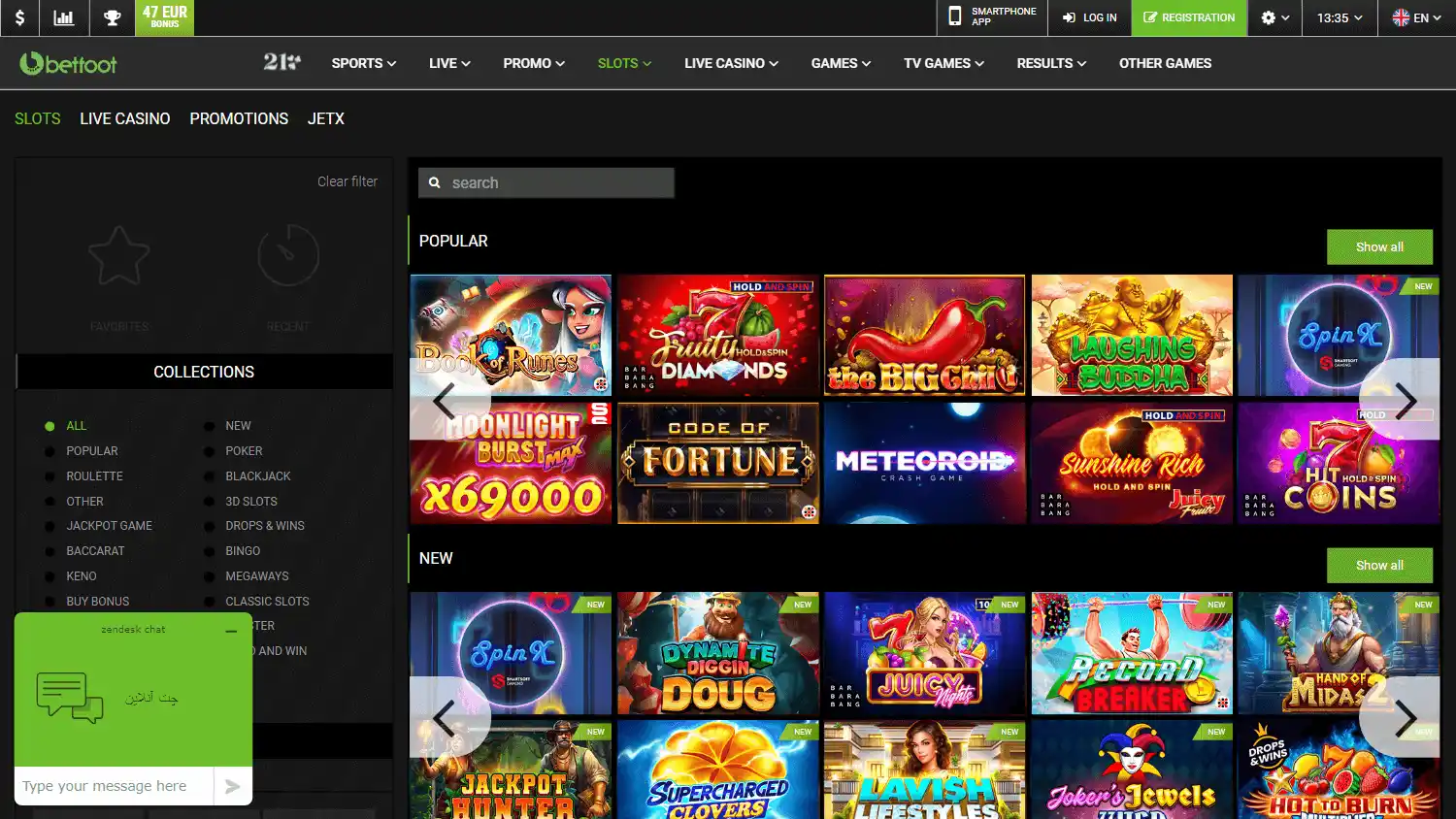Open Sunshine Rich game thumbnail
The image size is (1456, 819).
point(1132,463)
